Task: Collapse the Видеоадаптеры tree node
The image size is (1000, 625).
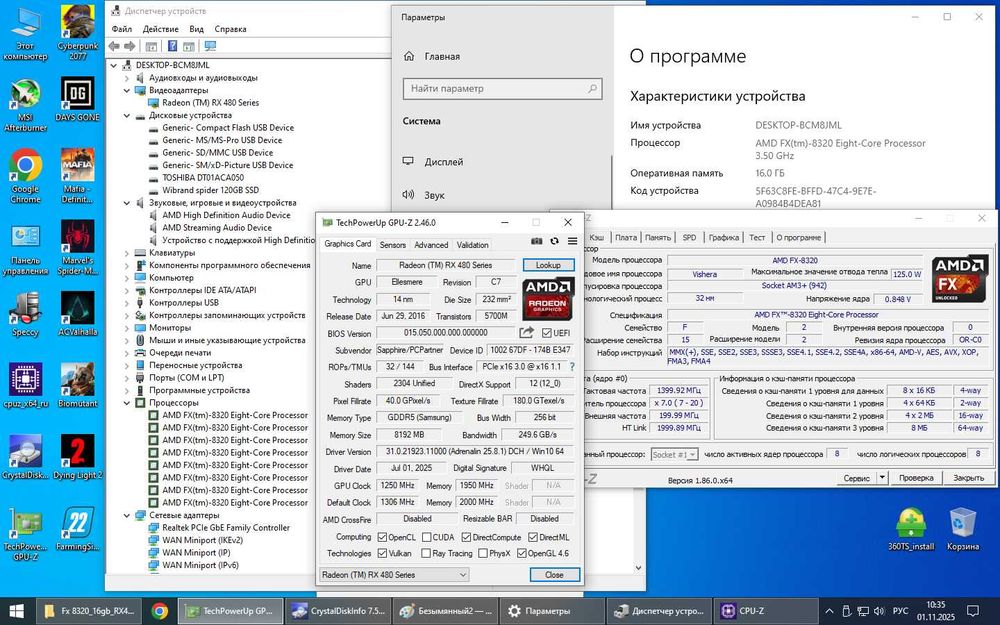Action: [126, 90]
